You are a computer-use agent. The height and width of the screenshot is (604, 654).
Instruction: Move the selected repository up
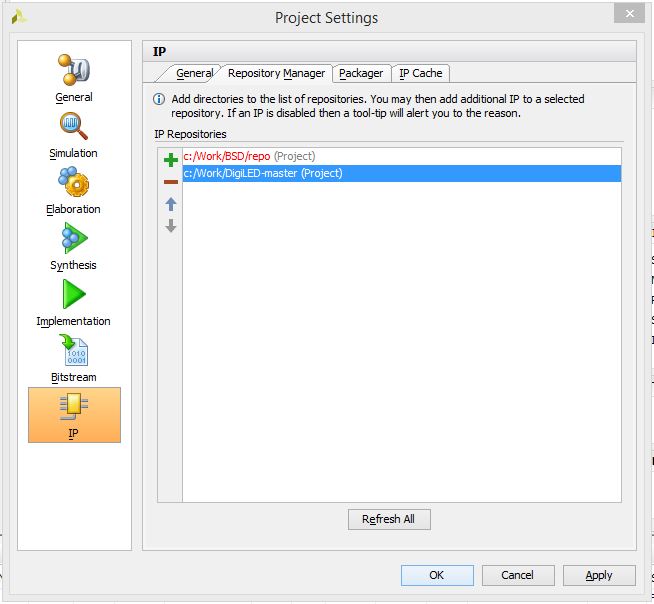coord(171,204)
